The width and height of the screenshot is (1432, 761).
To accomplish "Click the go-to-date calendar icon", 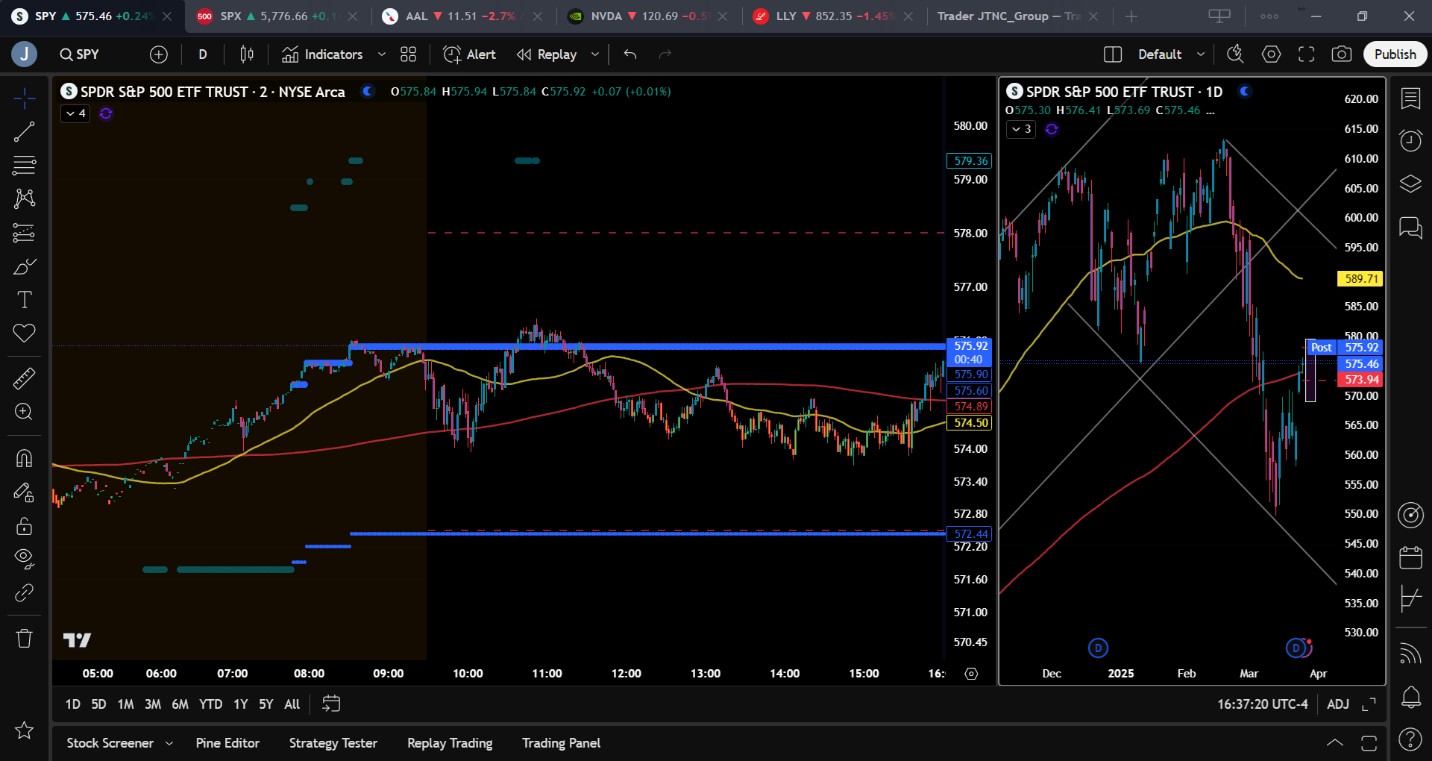I will [332, 704].
